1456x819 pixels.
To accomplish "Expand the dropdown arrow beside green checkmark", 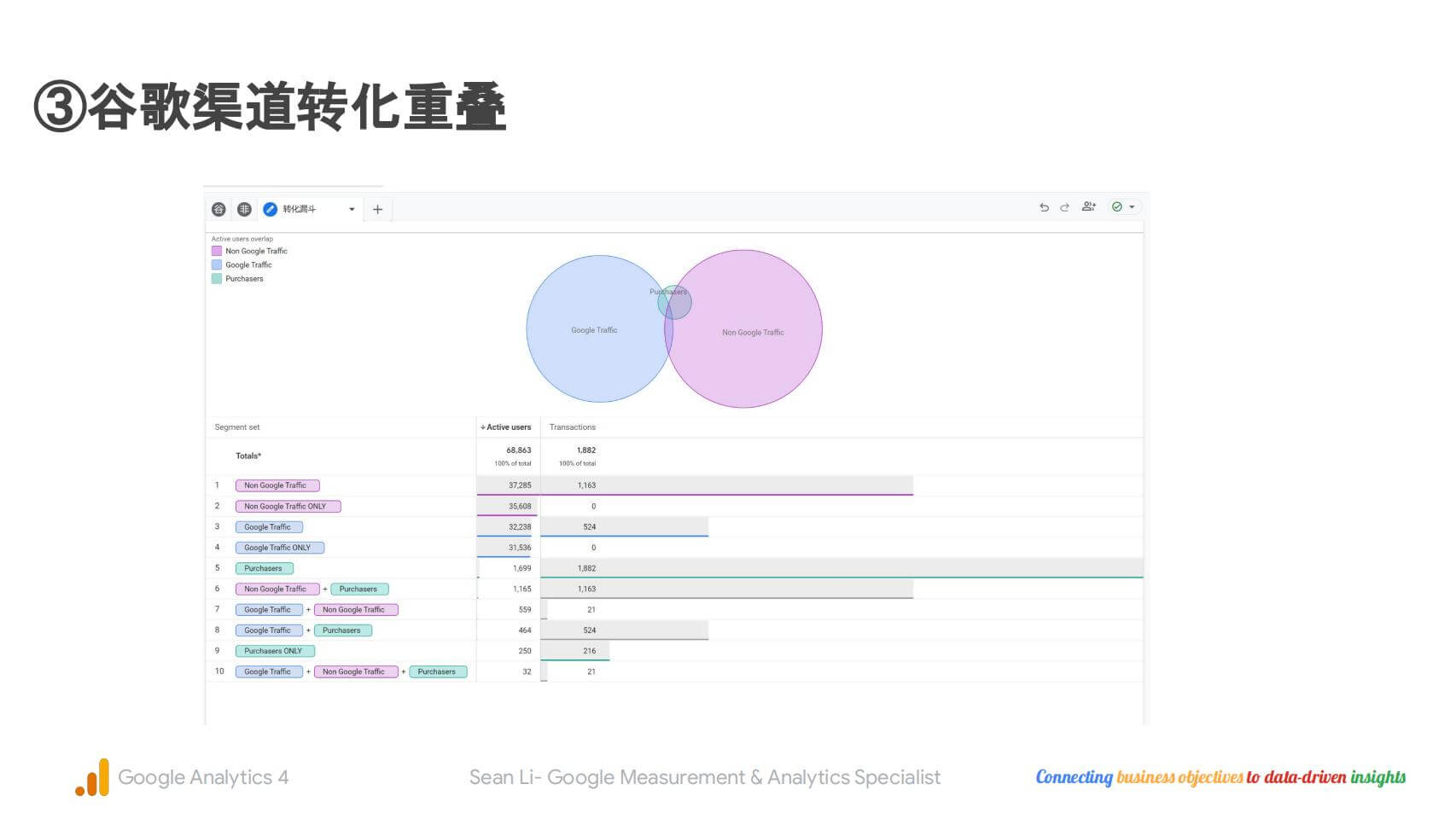I will pos(1132,207).
